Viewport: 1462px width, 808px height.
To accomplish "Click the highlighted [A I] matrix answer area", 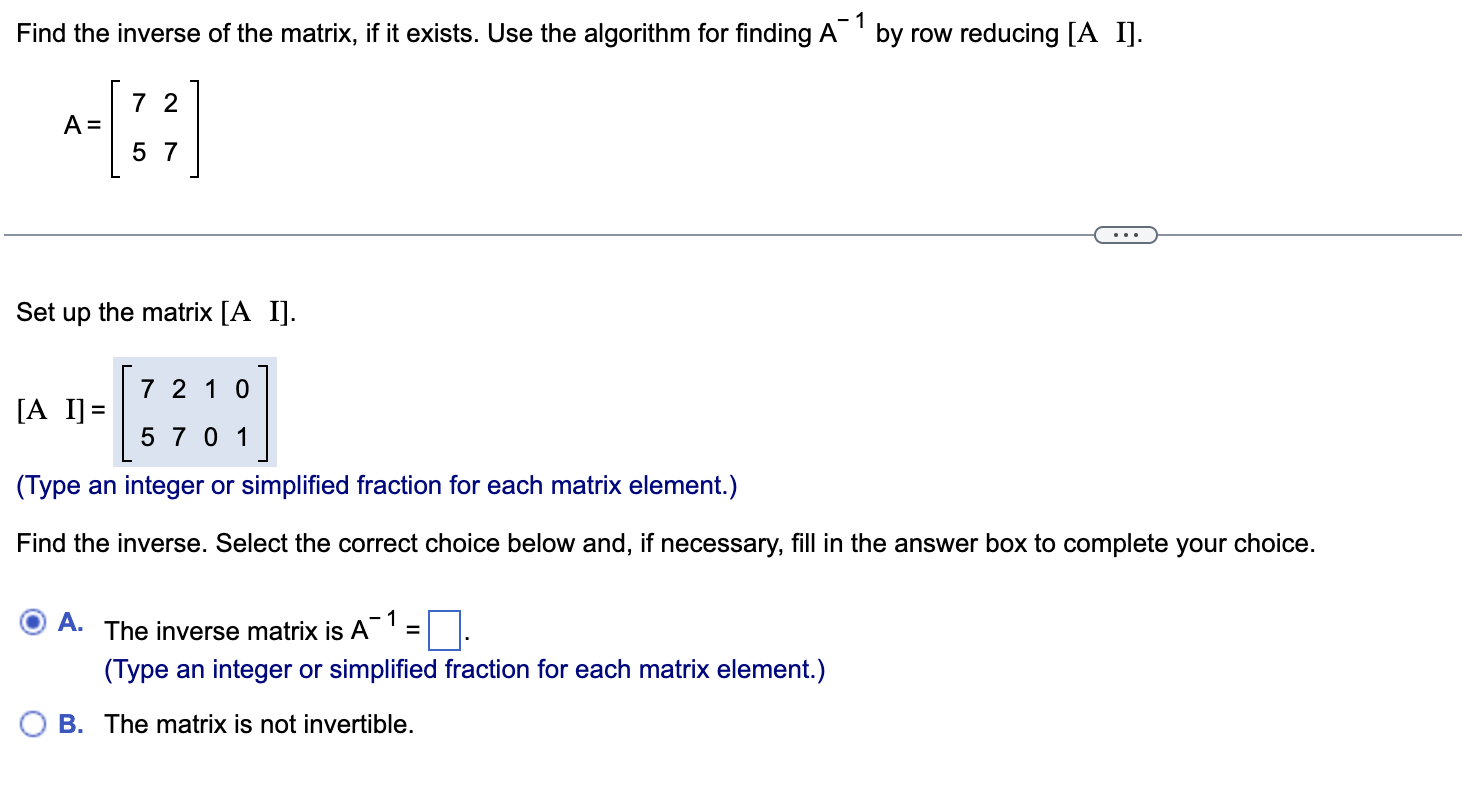I will point(195,413).
